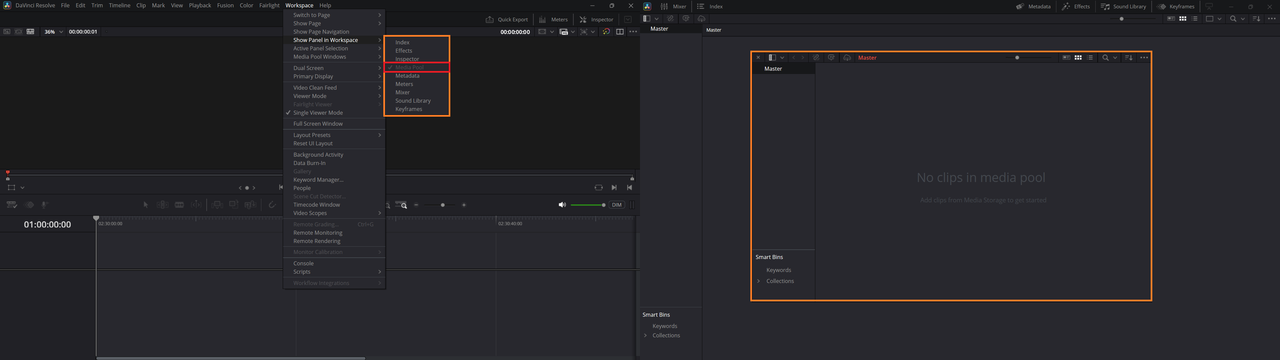Click floating media pool sort icon
The image size is (1280, 360).
point(1129,58)
